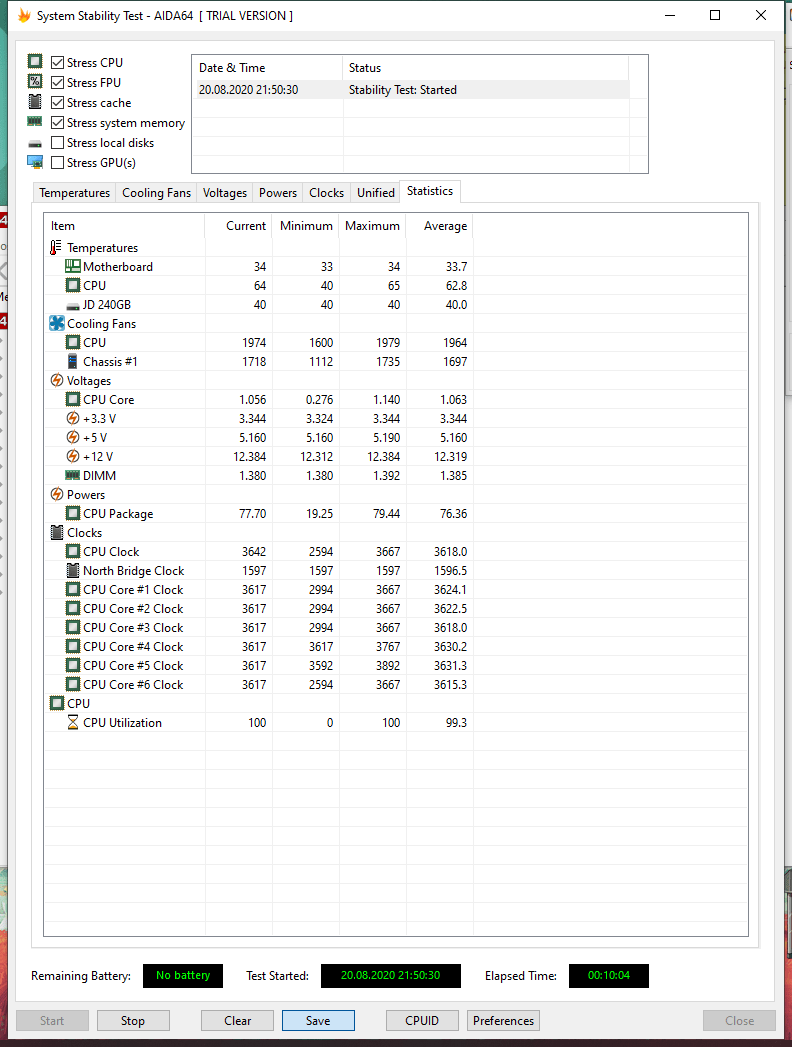Open Preferences dialog
792x1047 pixels.
pos(504,1021)
